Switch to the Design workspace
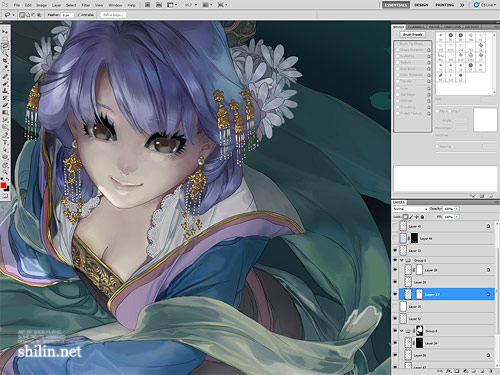Image resolution: width=500 pixels, height=375 pixels. click(421, 5)
